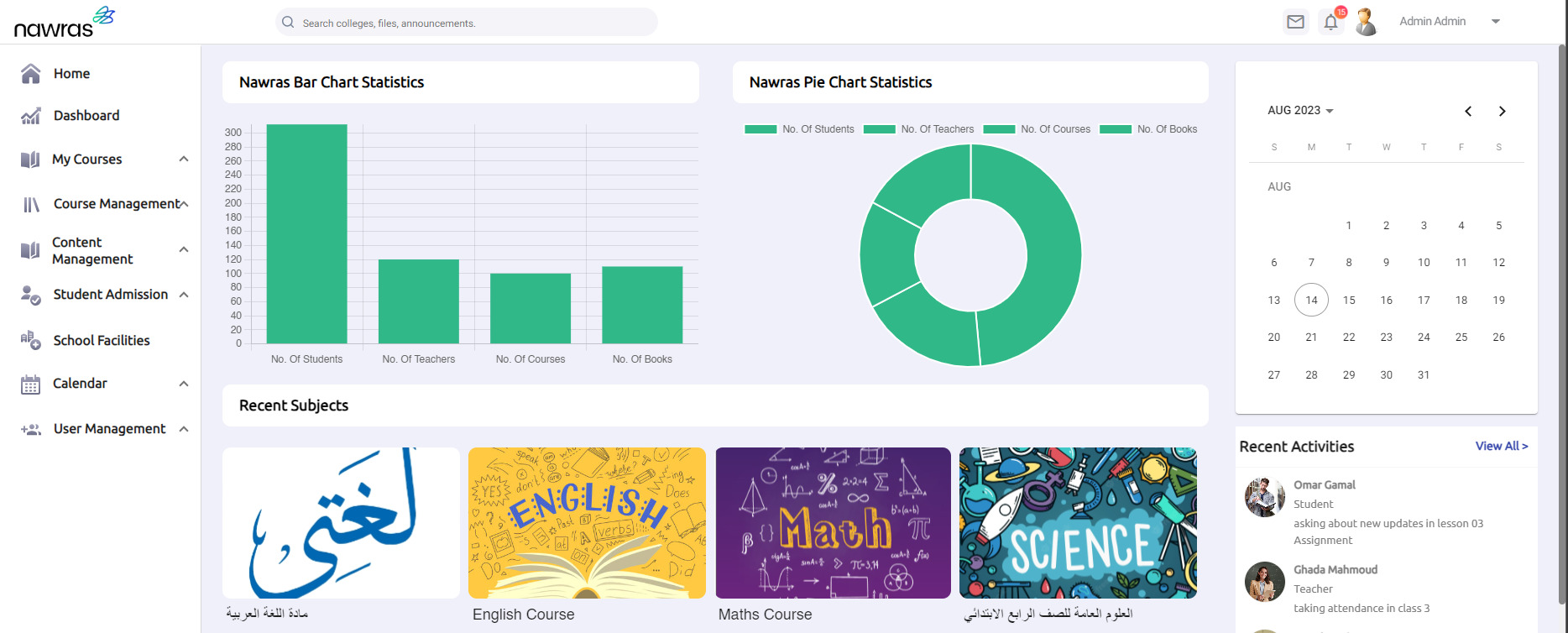Open the AUG 2023 month picker
Viewport: 1568px width, 633px height.
tap(1300, 111)
